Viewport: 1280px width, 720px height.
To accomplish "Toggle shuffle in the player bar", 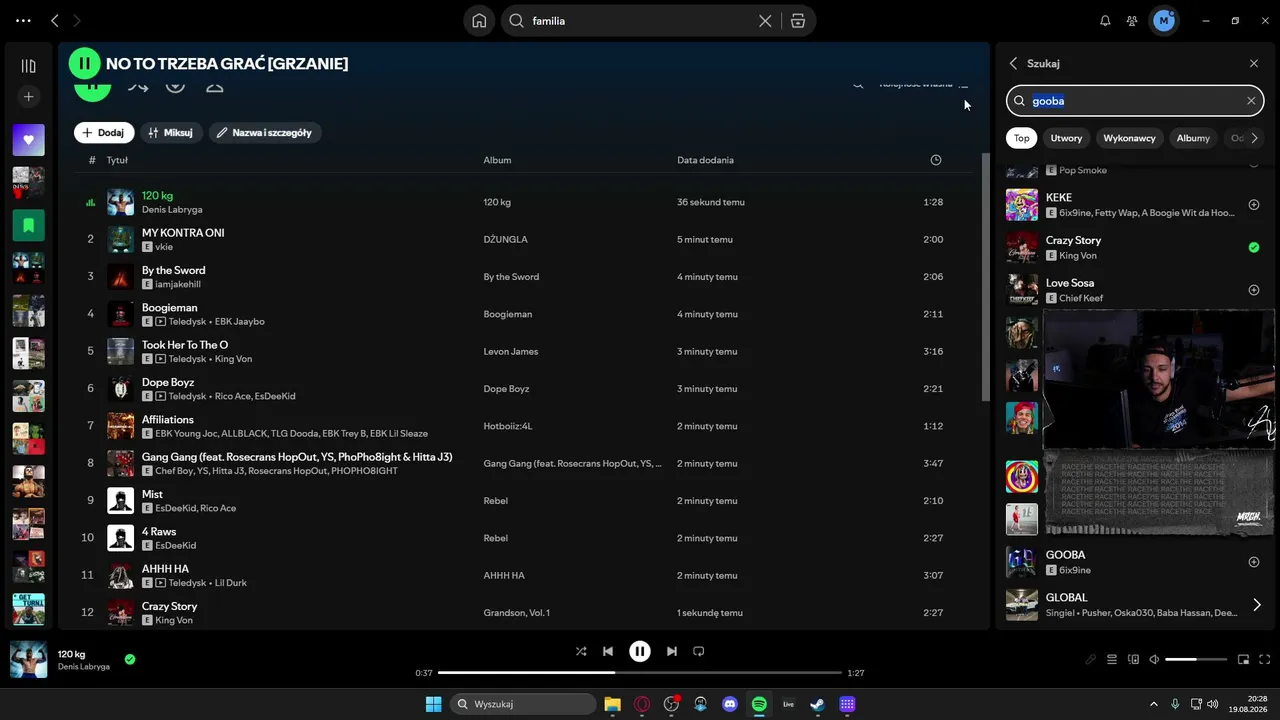I will (x=581, y=651).
